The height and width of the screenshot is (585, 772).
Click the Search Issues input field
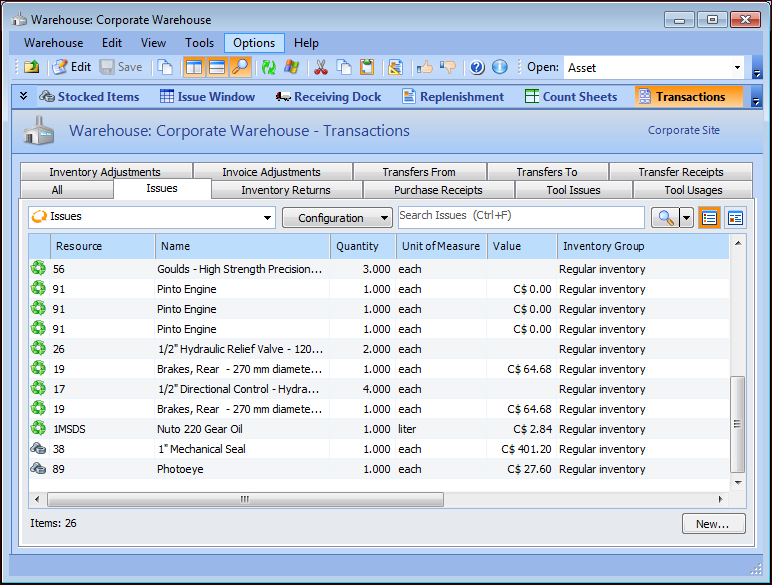click(x=520, y=217)
